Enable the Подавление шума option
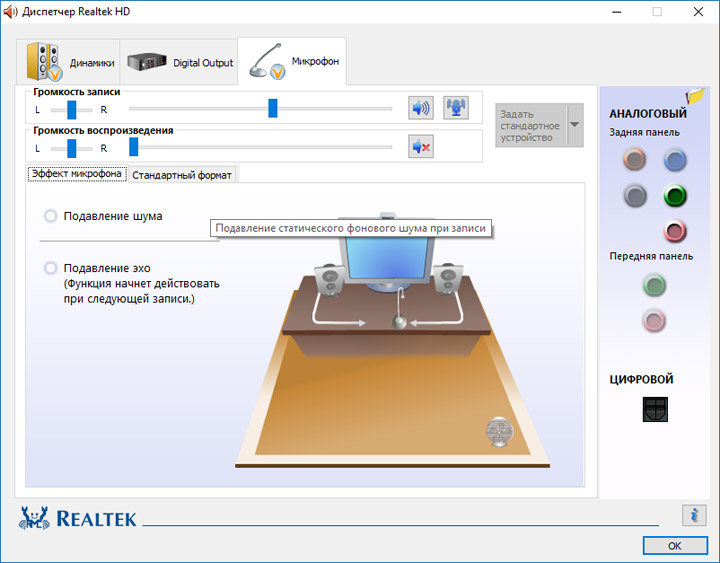Screen dimensions: 720x563 tap(50, 216)
